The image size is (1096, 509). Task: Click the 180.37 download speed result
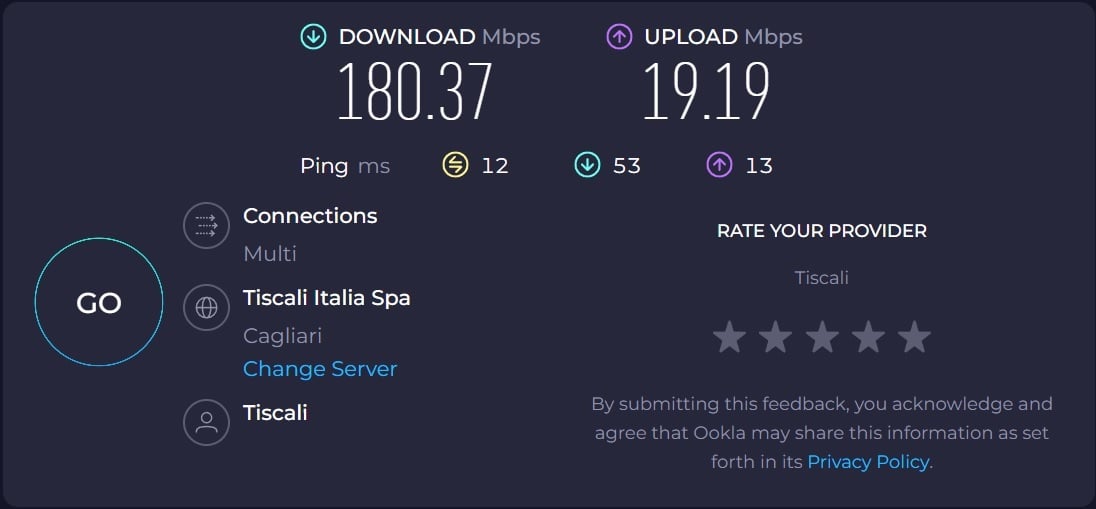(x=414, y=91)
